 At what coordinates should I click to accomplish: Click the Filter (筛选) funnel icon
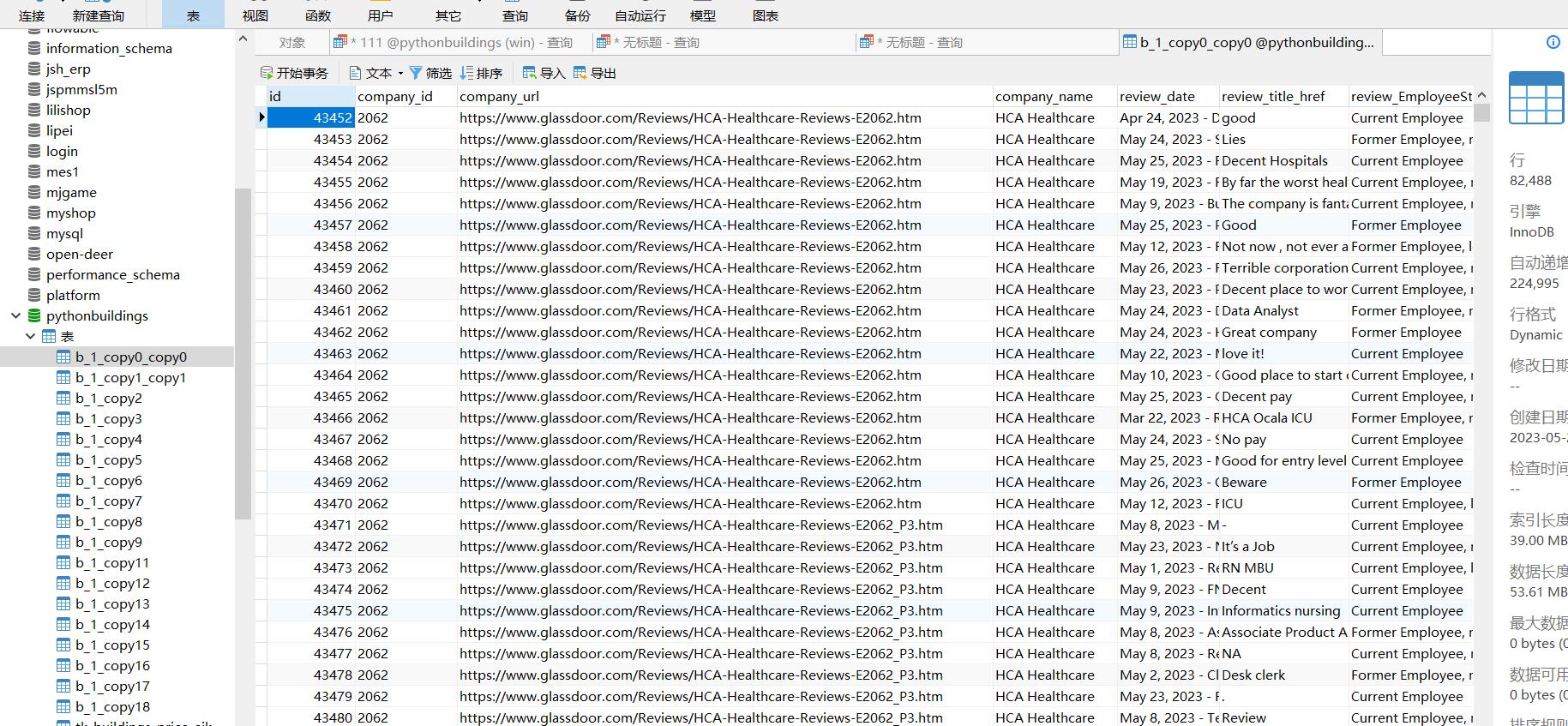click(416, 73)
